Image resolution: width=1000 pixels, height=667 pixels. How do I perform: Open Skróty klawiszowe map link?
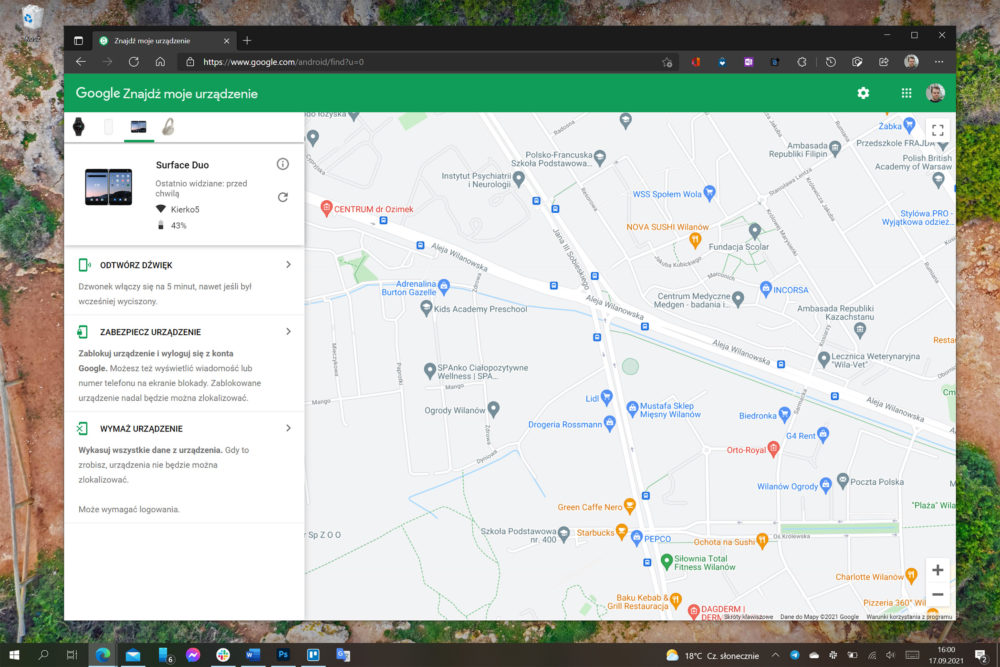click(748, 617)
